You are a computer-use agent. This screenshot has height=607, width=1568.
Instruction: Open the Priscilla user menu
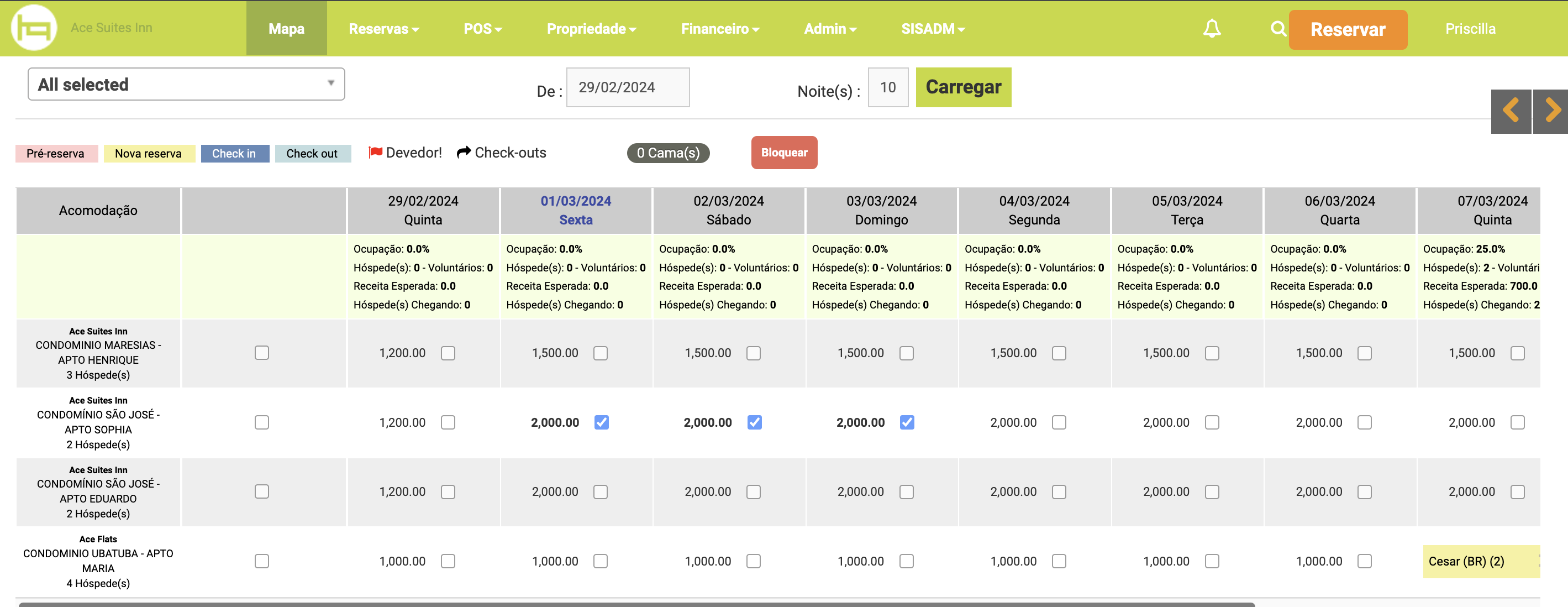1470,29
